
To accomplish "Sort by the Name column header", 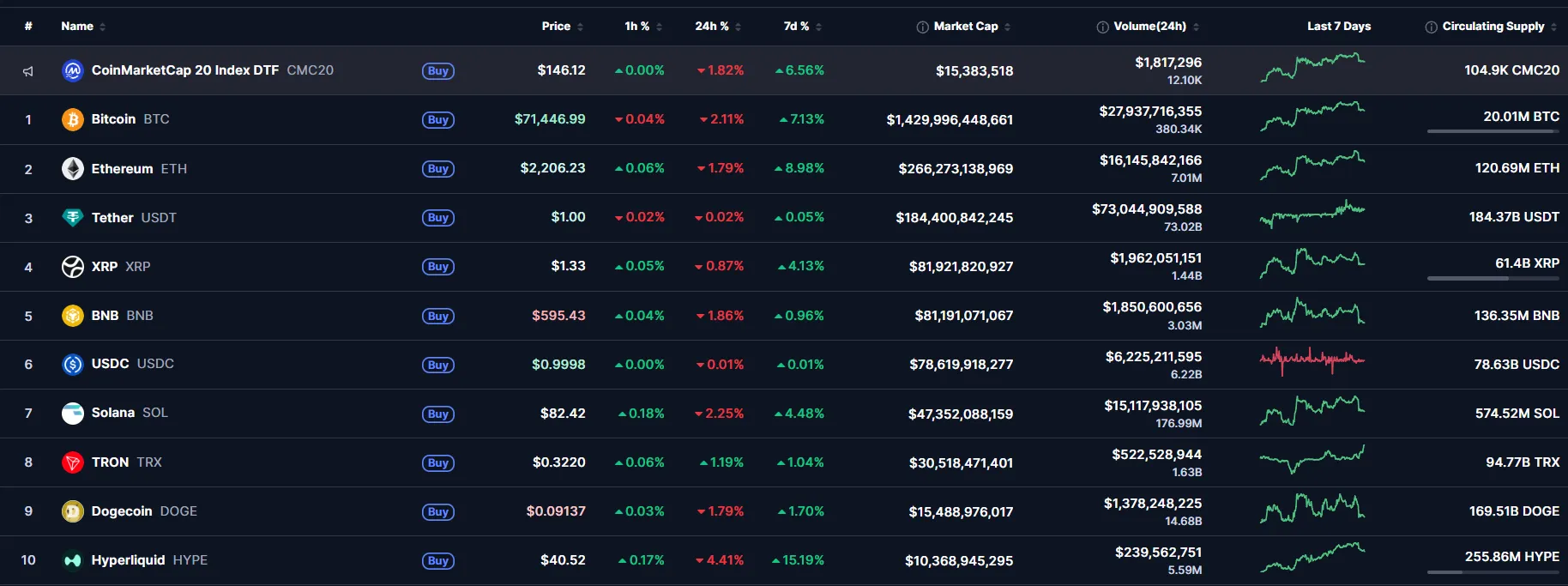I will [77, 27].
